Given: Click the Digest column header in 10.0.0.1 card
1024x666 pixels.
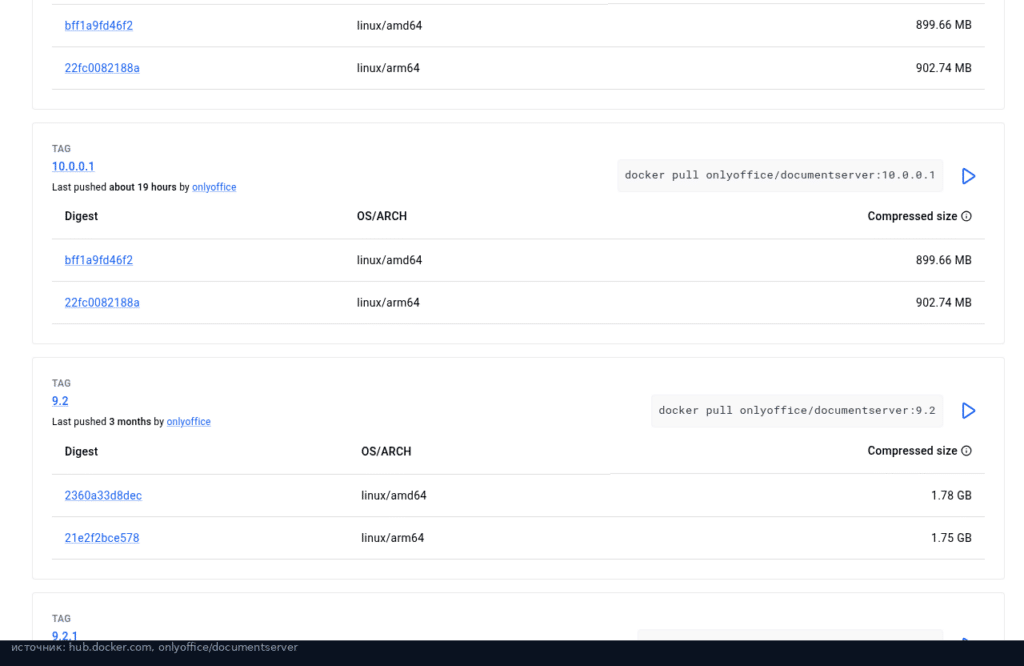Looking at the screenshot, I should click(81, 216).
